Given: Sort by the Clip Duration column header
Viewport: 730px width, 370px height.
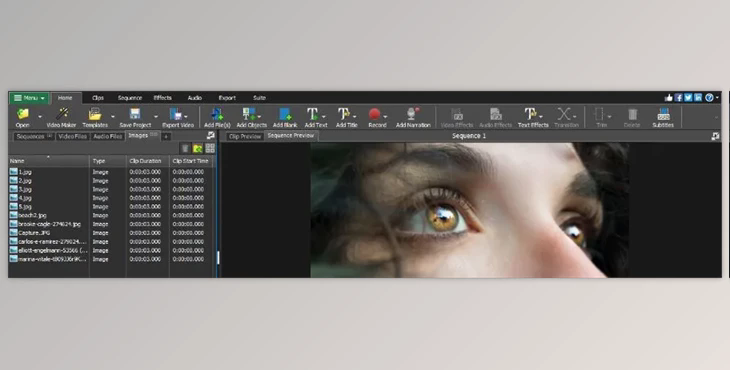Looking at the screenshot, I should pyautogui.click(x=148, y=161).
